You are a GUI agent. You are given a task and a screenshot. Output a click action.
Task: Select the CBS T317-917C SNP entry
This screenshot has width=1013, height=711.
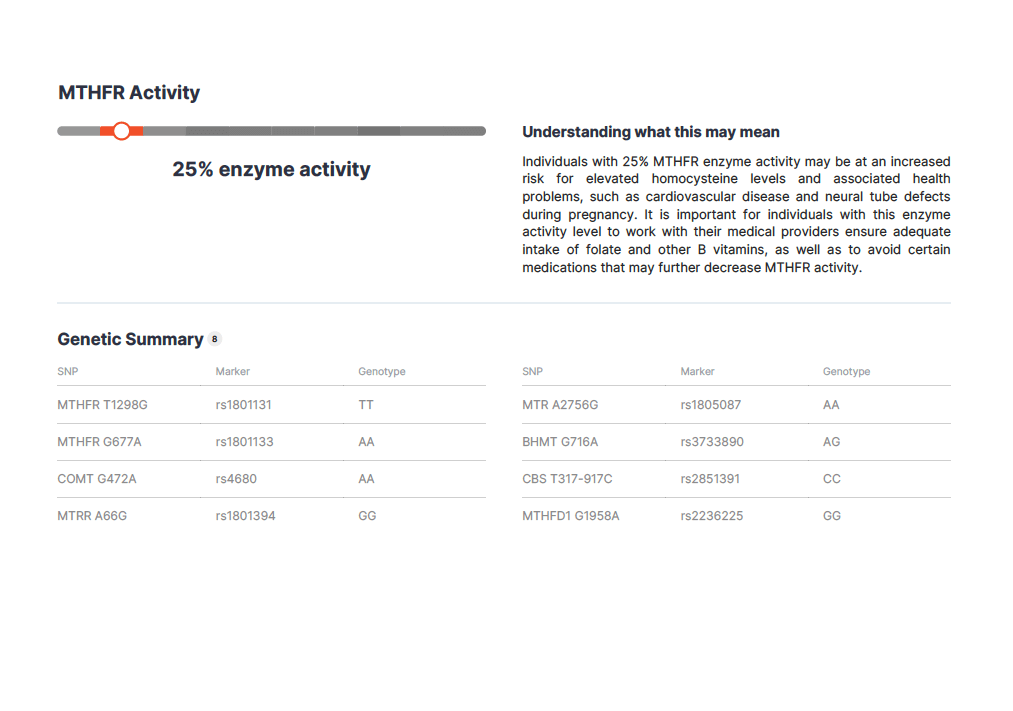tap(567, 479)
